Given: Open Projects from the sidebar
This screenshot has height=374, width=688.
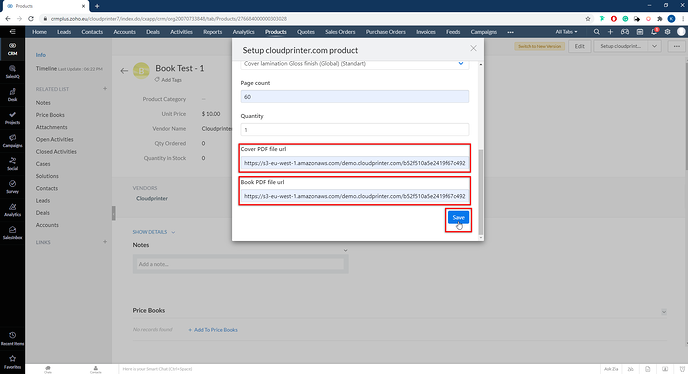Looking at the screenshot, I should (12, 118).
